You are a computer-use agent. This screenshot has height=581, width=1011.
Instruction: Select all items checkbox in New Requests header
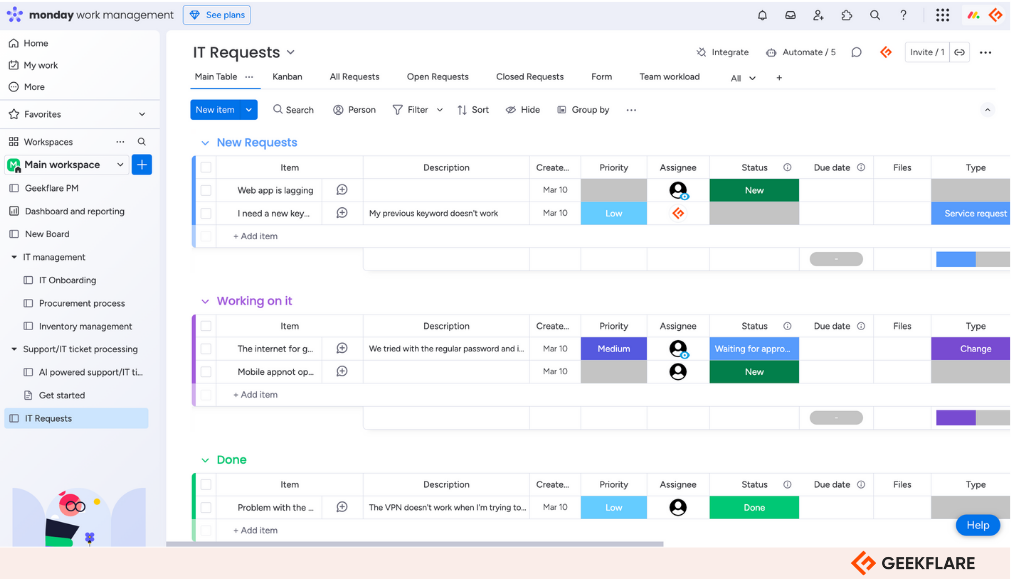[x=206, y=168]
